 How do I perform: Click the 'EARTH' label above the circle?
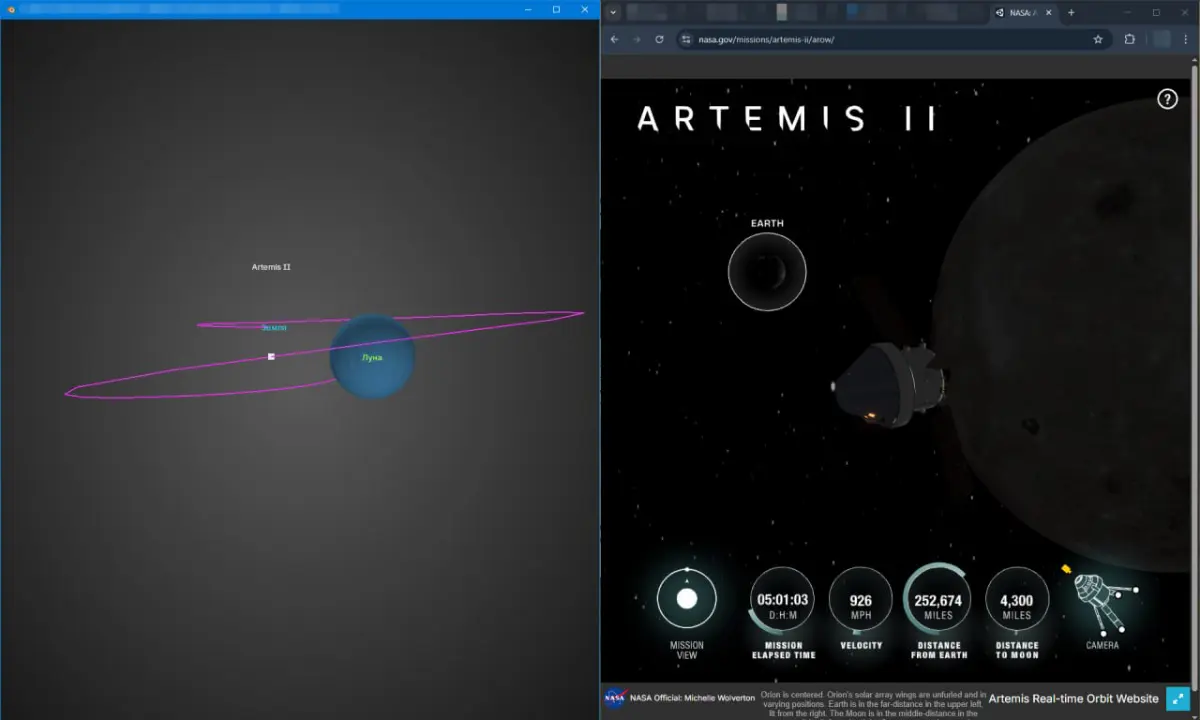click(767, 223)
